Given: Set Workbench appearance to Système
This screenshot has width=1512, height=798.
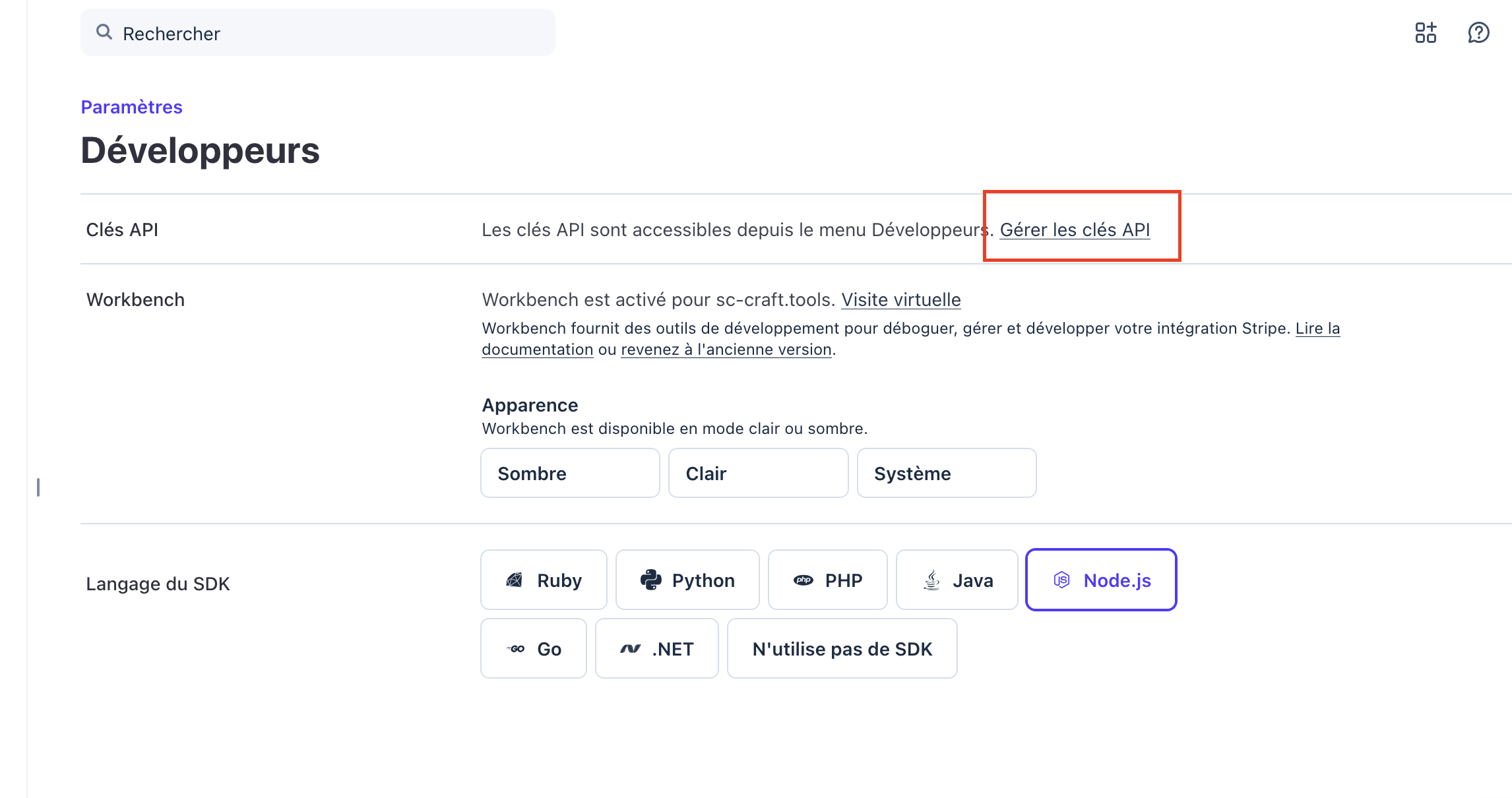Looking at the screenshot, I should pyautogui.click(x=947, y=473).
